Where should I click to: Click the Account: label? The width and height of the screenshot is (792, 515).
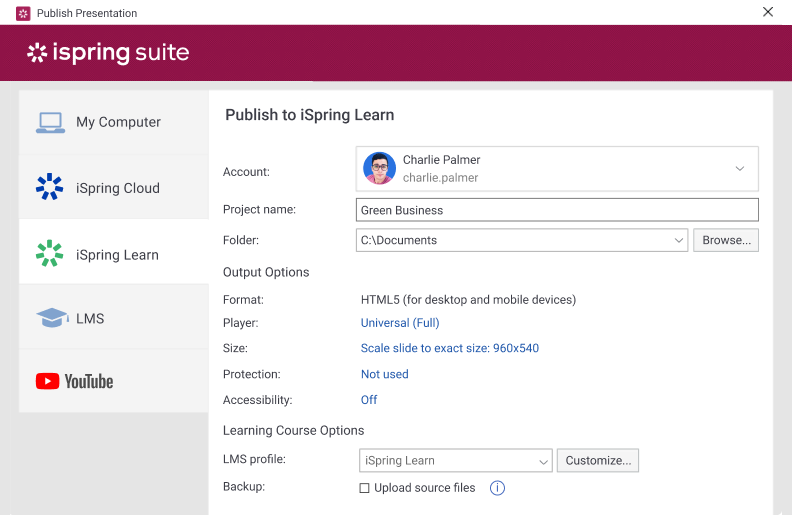click(x=246, y=172)
